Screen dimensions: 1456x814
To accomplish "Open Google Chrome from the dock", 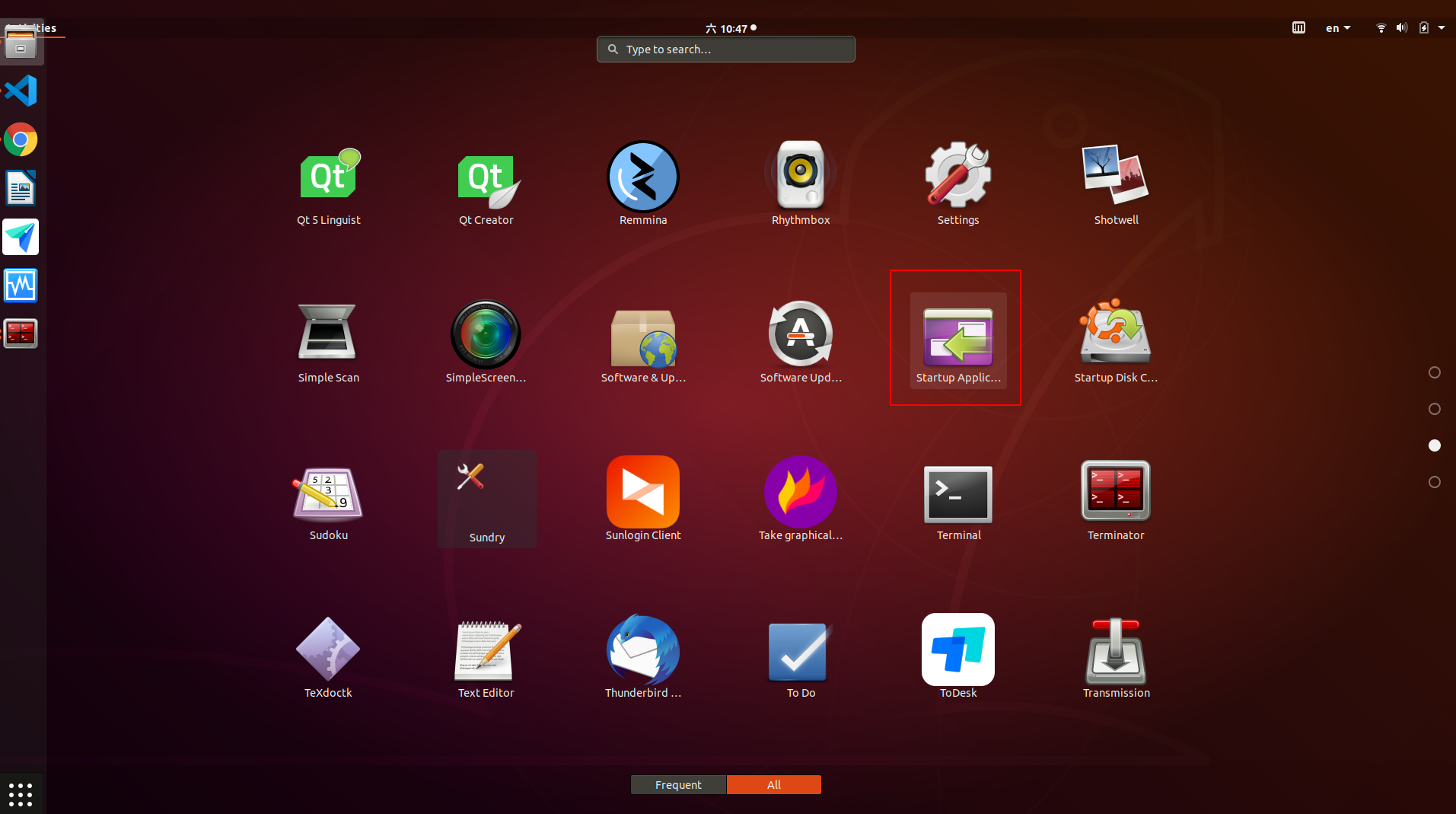I will click(x=21, y=139).
